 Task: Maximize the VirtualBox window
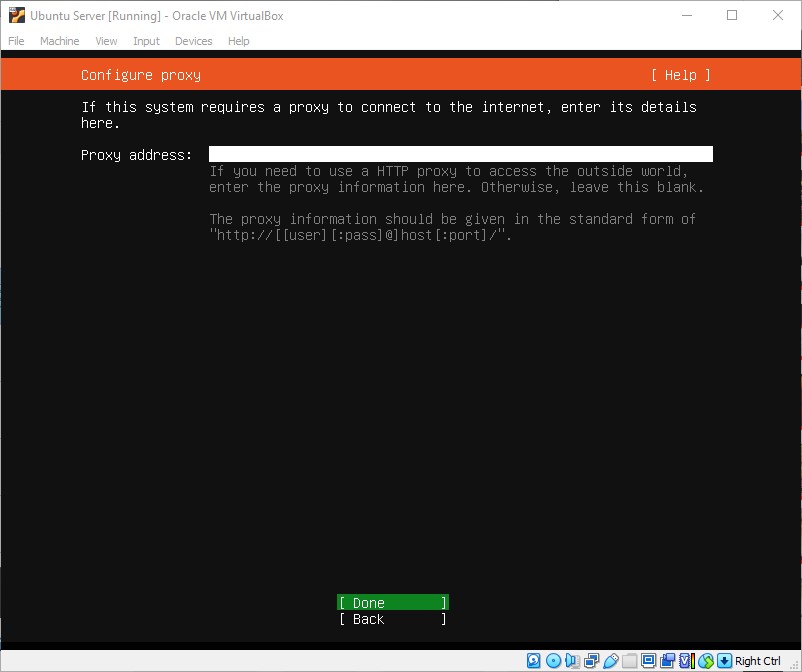[732, 15]
